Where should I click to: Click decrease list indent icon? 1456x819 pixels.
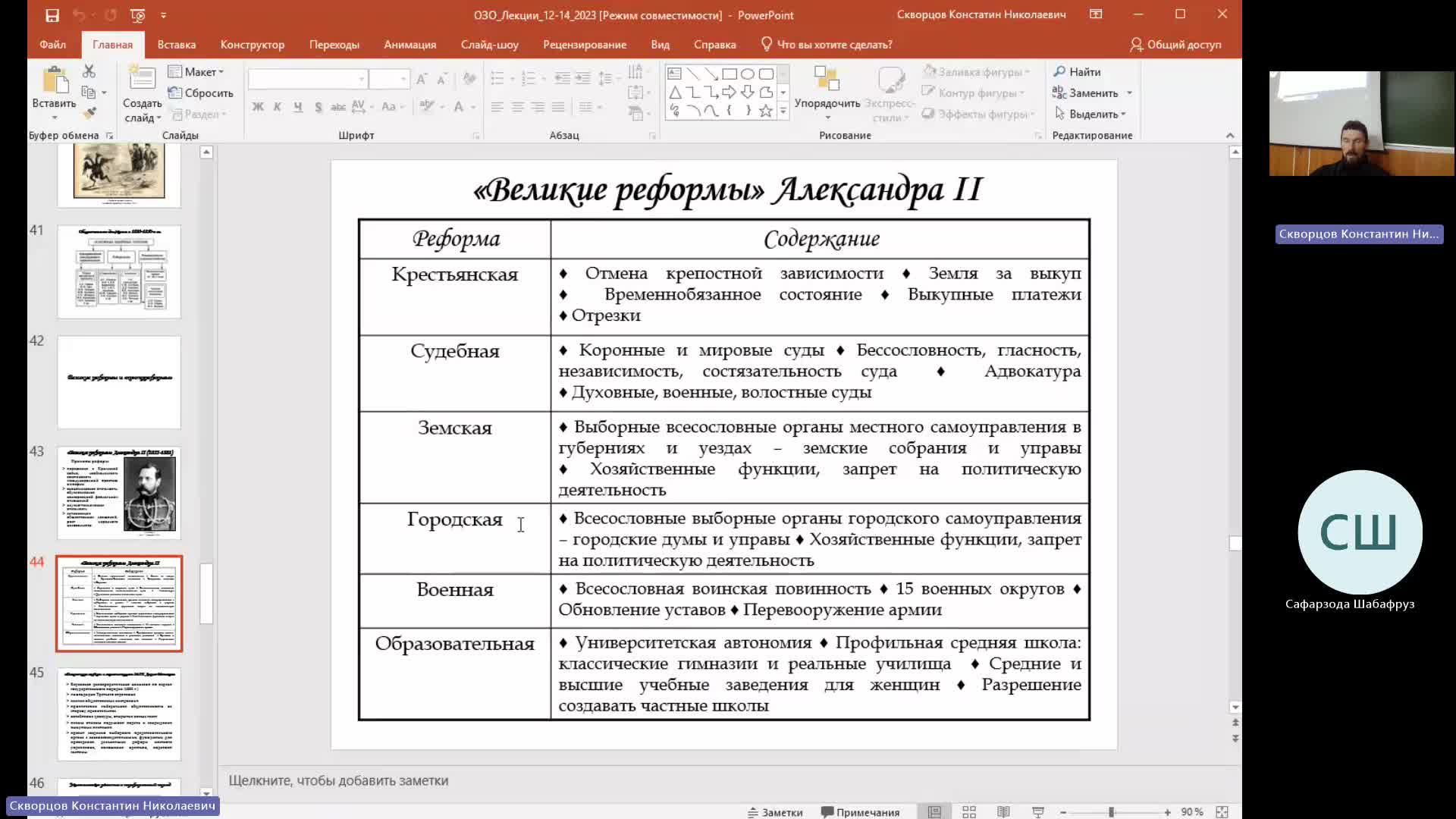point(562,78)
